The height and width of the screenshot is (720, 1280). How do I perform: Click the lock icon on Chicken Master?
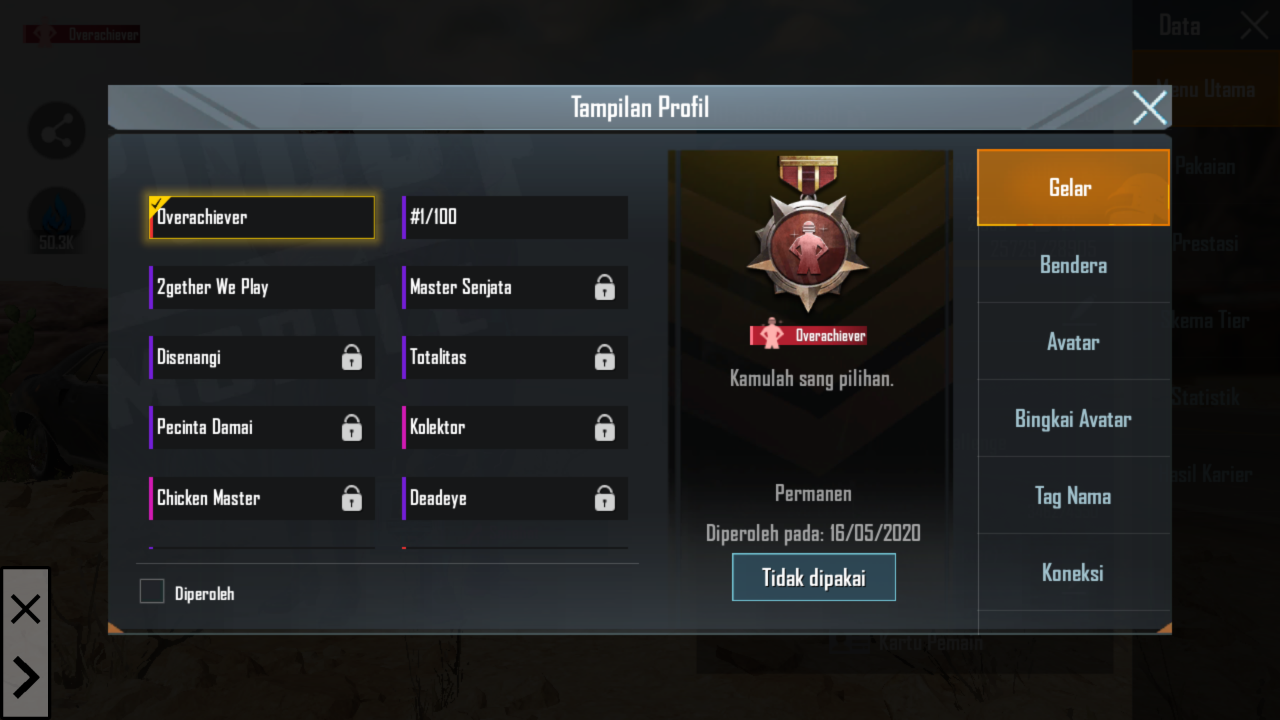tap(351, 498)
